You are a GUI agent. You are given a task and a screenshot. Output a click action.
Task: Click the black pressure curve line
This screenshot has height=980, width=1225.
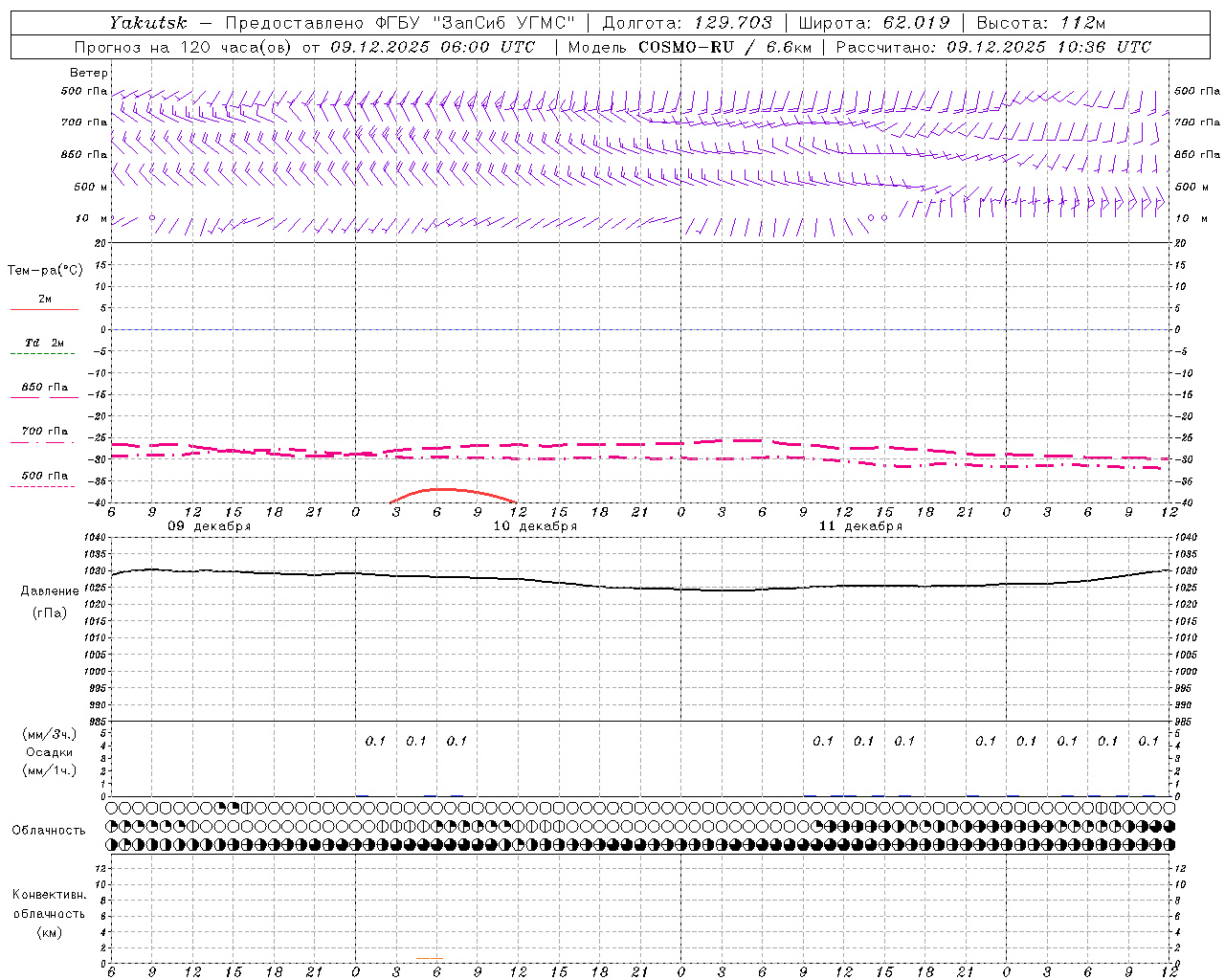point(641,587)
